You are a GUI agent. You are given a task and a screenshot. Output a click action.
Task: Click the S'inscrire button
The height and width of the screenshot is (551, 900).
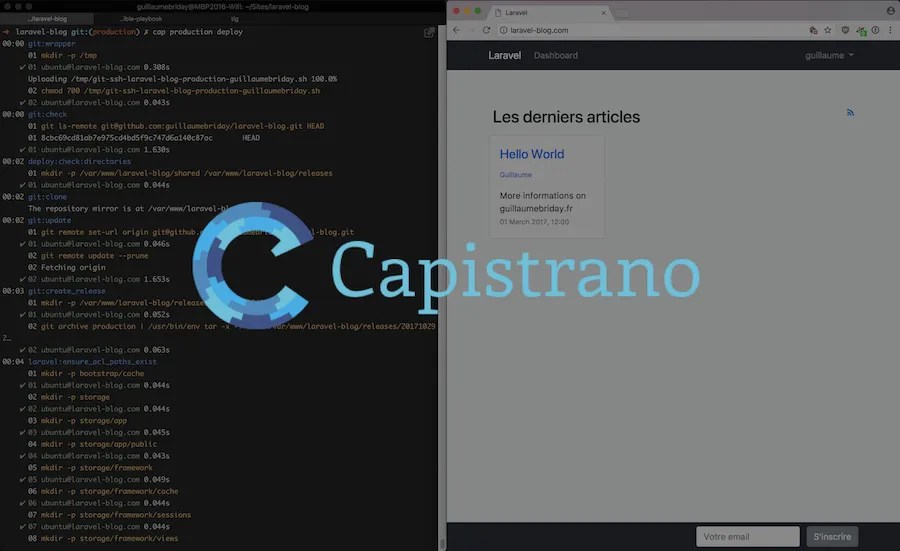(x=832, y=537)
